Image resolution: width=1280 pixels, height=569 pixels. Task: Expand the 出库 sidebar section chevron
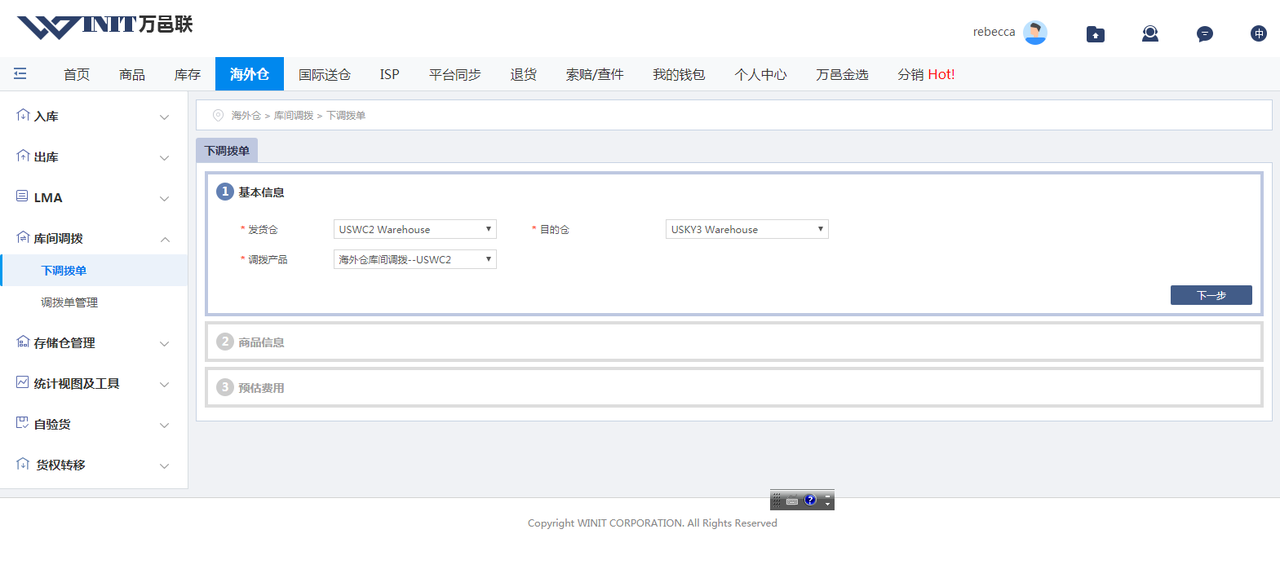click(165, 158)
